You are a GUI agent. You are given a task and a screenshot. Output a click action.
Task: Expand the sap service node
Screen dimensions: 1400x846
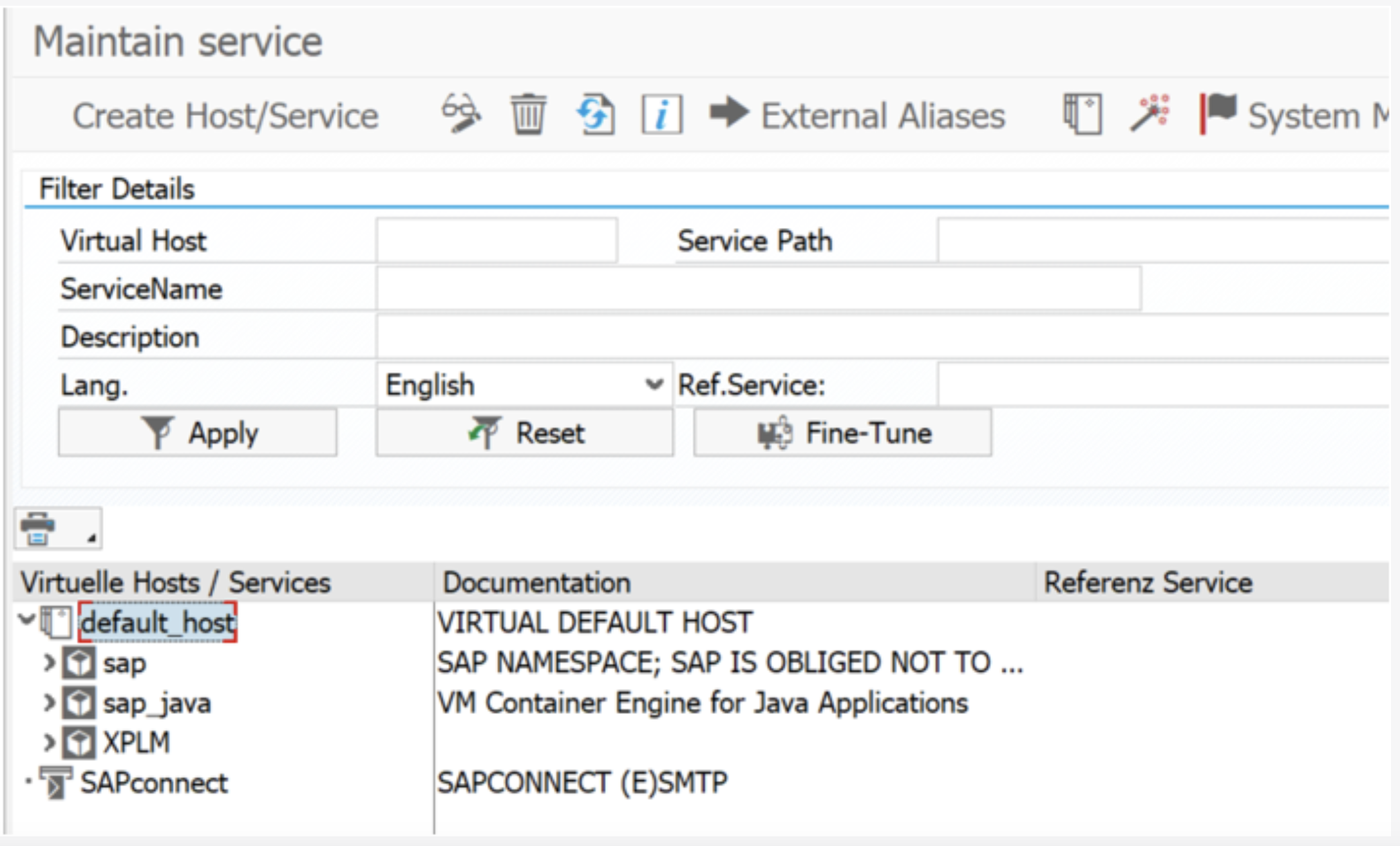pos(49,662)
